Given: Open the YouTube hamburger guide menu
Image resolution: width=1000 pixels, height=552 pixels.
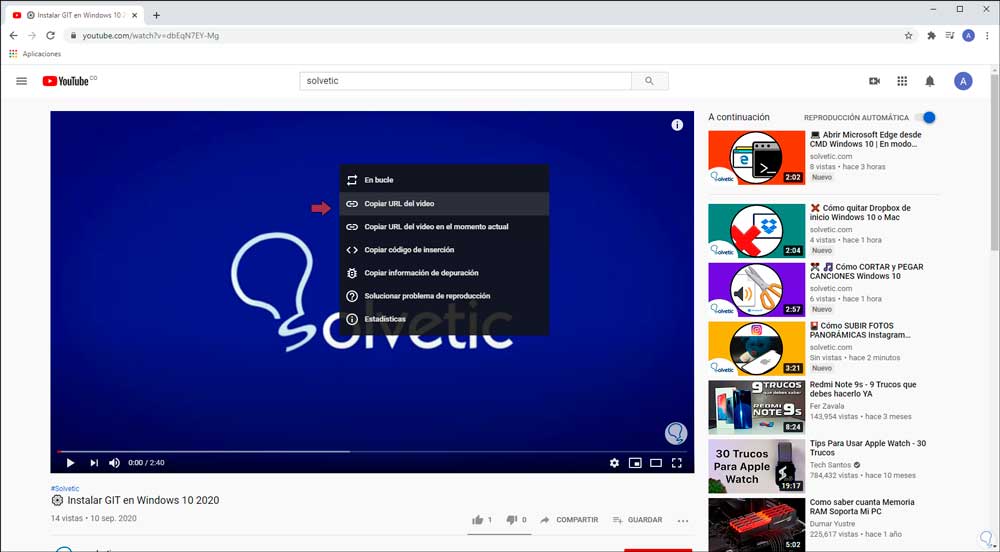Looking at the screenshot, I should point(22,81).
